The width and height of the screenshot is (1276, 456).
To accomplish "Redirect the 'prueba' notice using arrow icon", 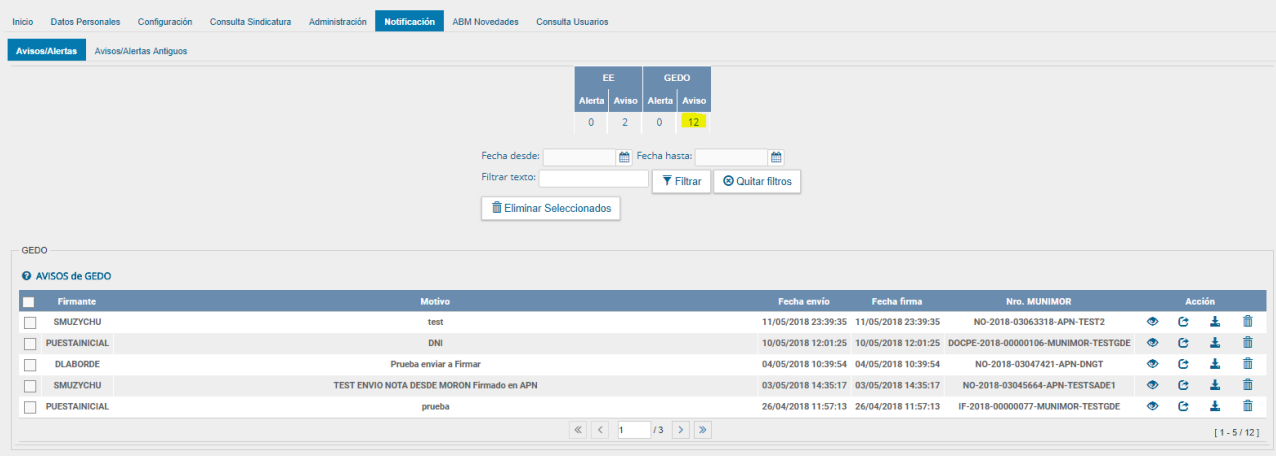I will click(x=1184, y=406).
